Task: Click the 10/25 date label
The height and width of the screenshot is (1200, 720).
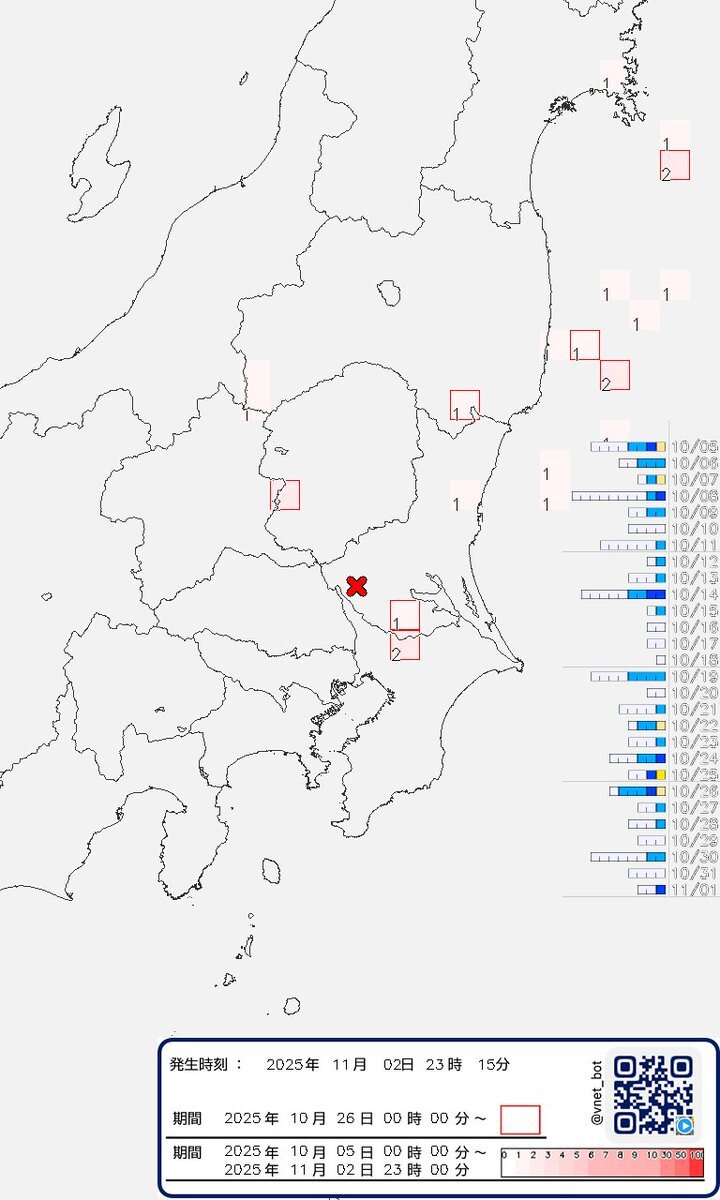Action: (x=694, y=774)
